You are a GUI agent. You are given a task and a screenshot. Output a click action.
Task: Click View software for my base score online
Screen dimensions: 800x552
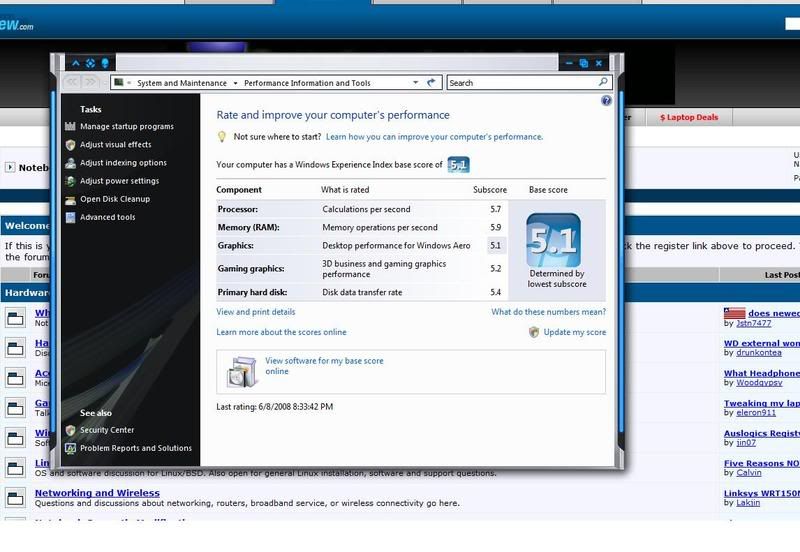[324, 366]
